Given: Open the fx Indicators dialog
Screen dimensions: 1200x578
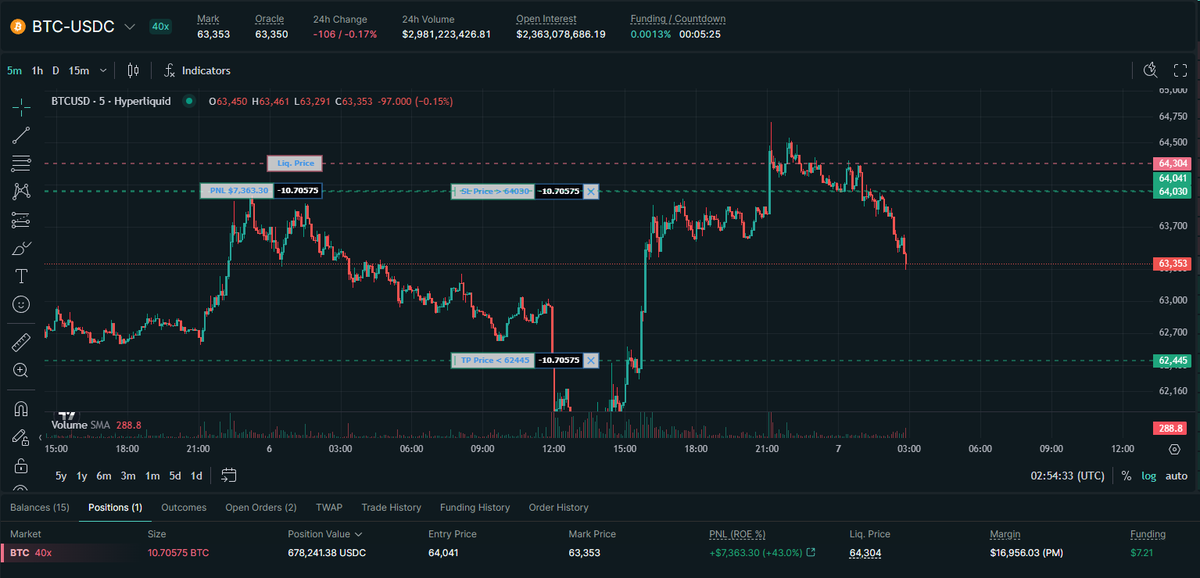Looking at the screenshot, I should pyautogui.click(x=197, y=70).
